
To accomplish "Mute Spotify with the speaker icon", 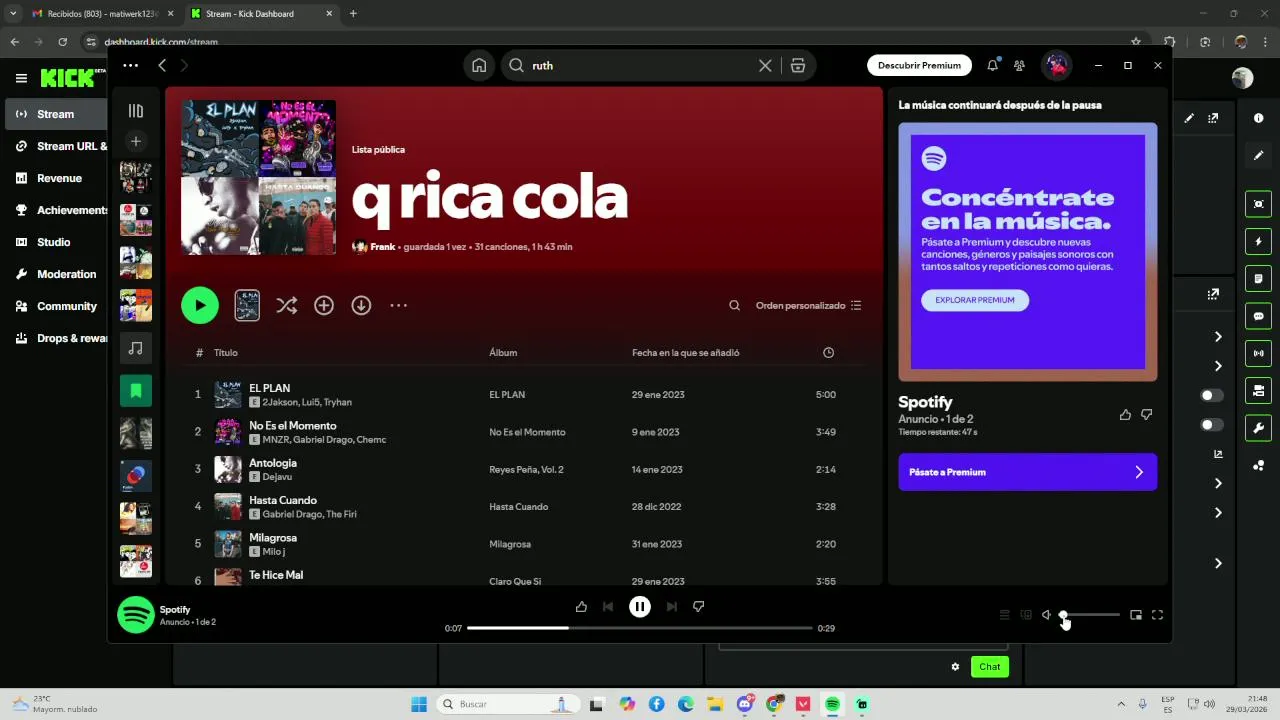I will pyautogui.click(x=1046, y=615).
